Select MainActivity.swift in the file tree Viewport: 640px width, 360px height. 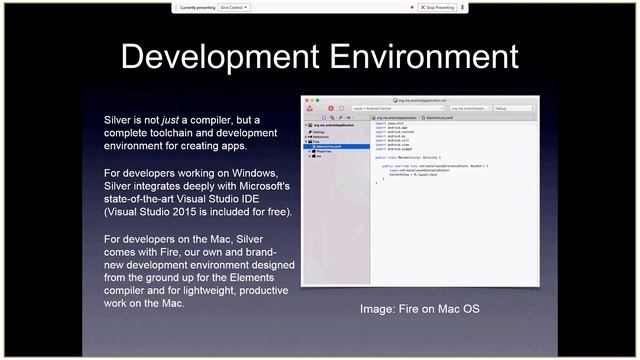click(336, 146)
